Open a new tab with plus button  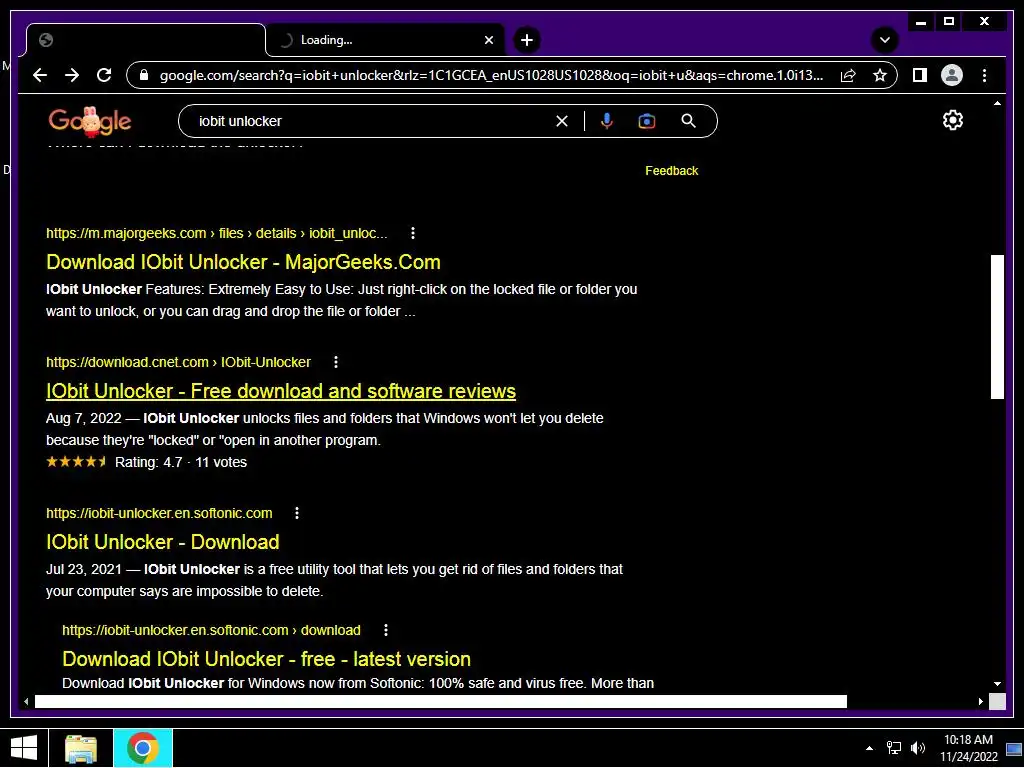526,40
